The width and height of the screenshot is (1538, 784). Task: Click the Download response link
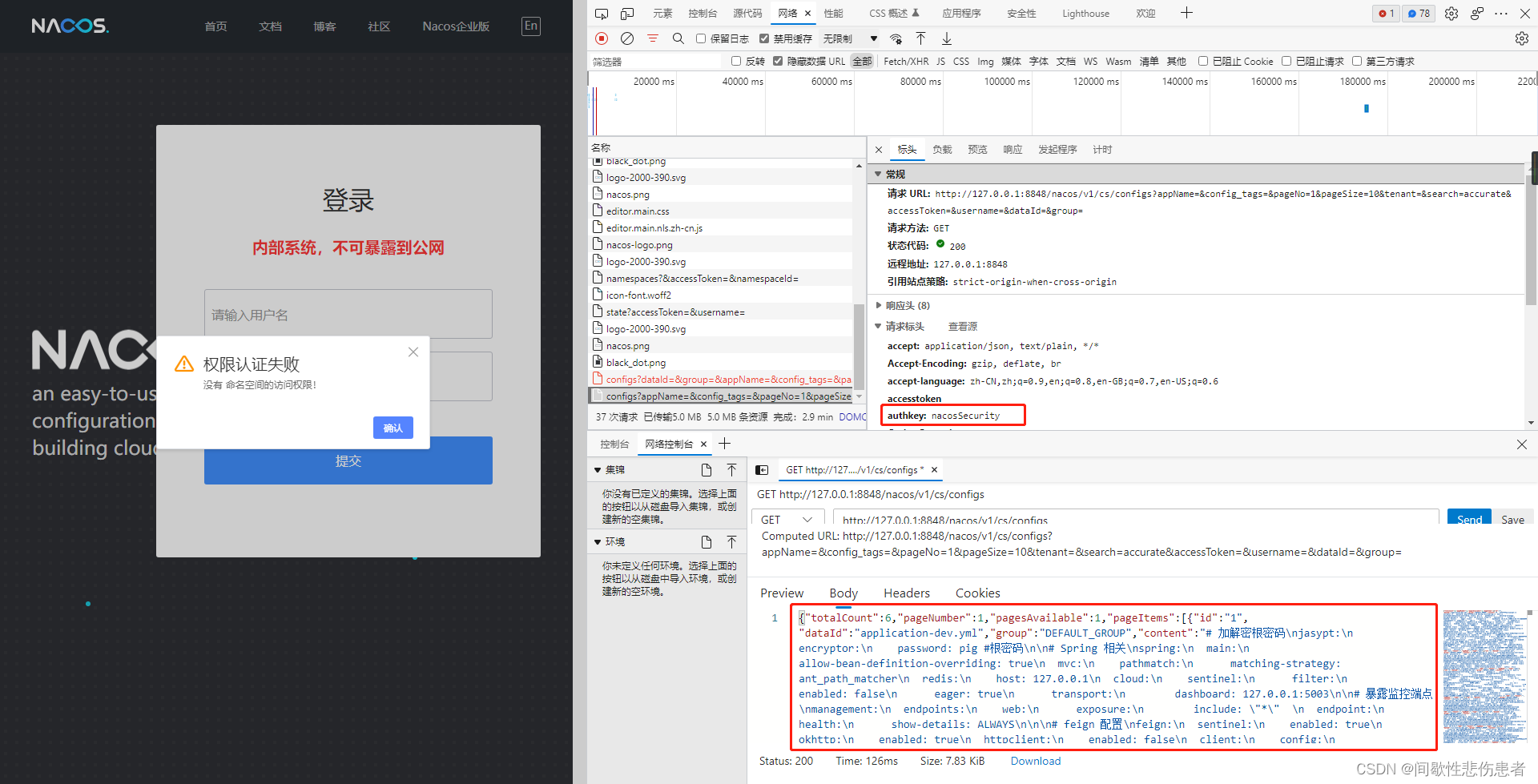[x=1035, y=761]
